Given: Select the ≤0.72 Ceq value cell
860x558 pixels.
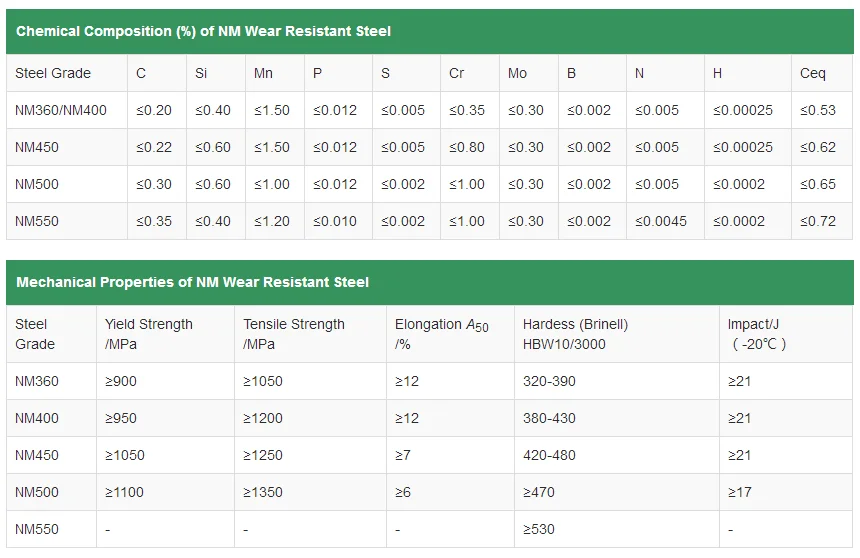Looking at the screenshot, I should [x=818, y=221].
